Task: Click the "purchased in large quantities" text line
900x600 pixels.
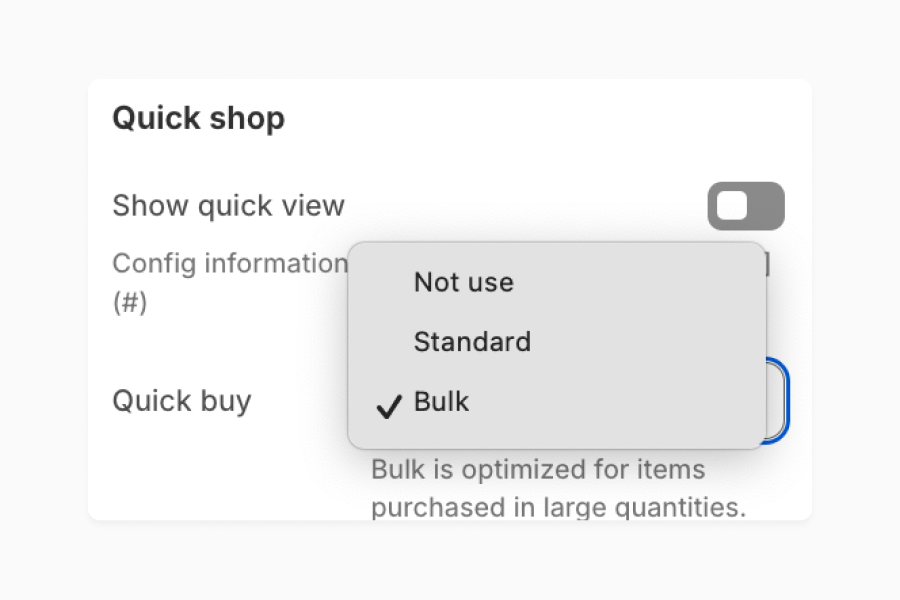Action: (558, 507)
